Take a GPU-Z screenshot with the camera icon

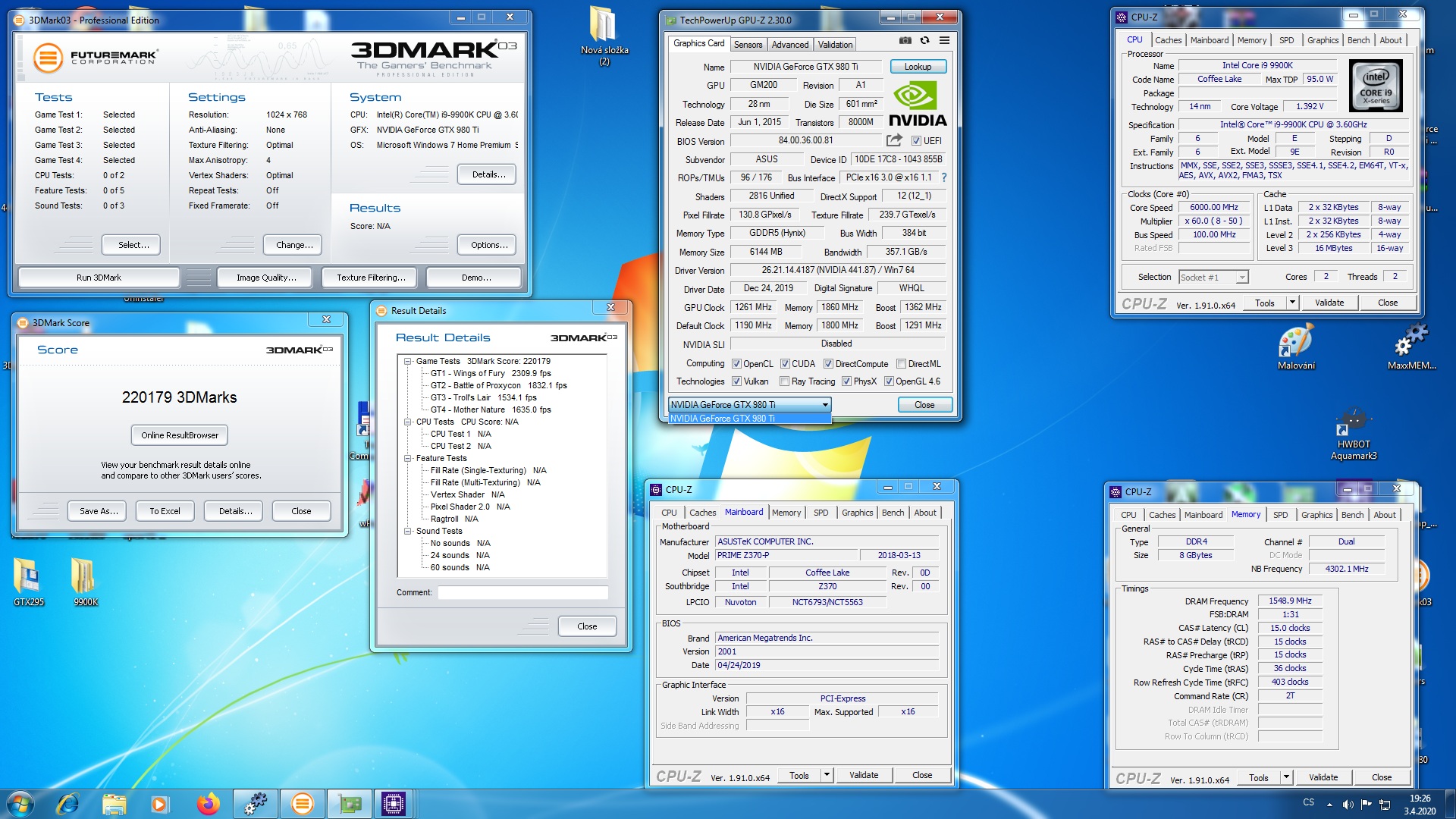[905, 41]
